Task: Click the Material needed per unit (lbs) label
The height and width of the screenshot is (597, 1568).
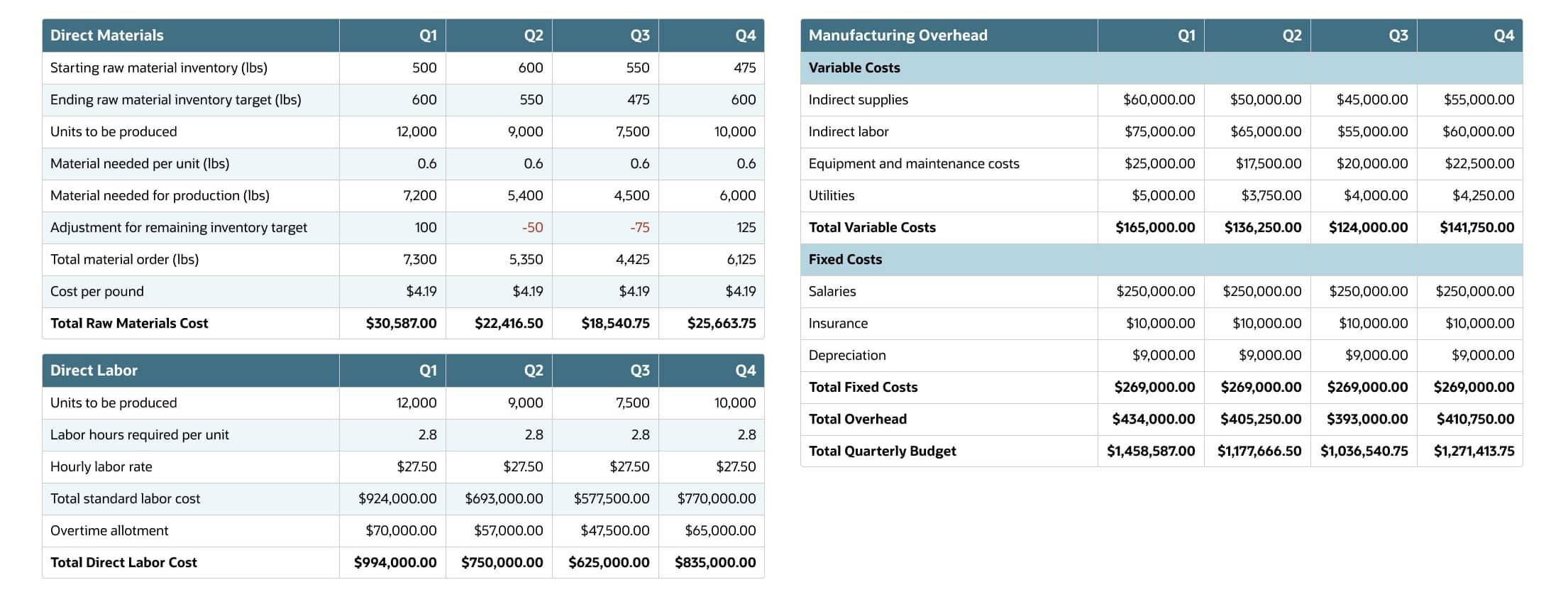Action: click(140, 164)
